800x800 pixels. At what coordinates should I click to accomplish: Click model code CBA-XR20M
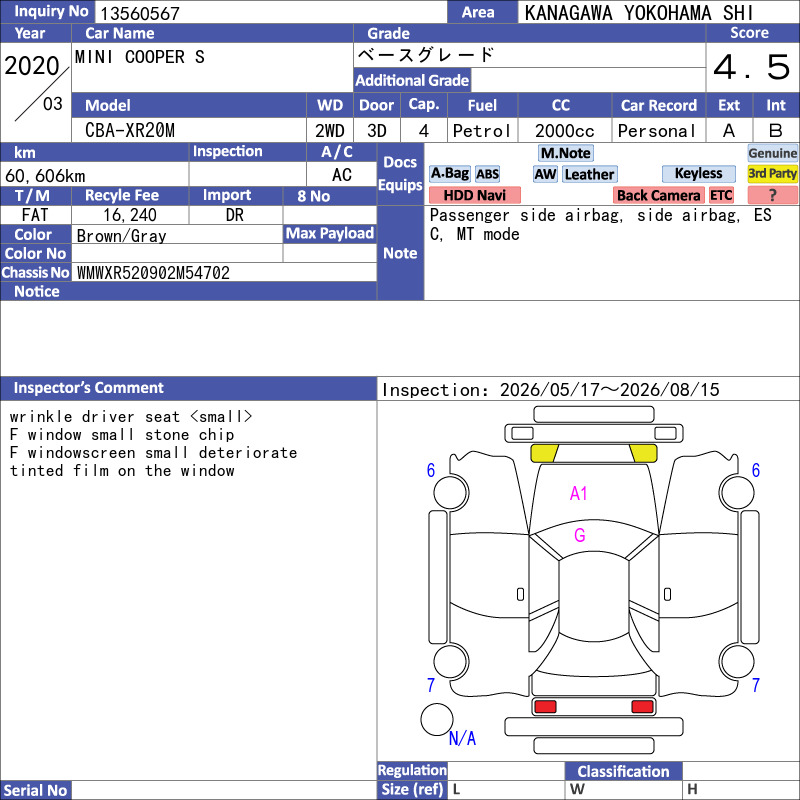130,131
